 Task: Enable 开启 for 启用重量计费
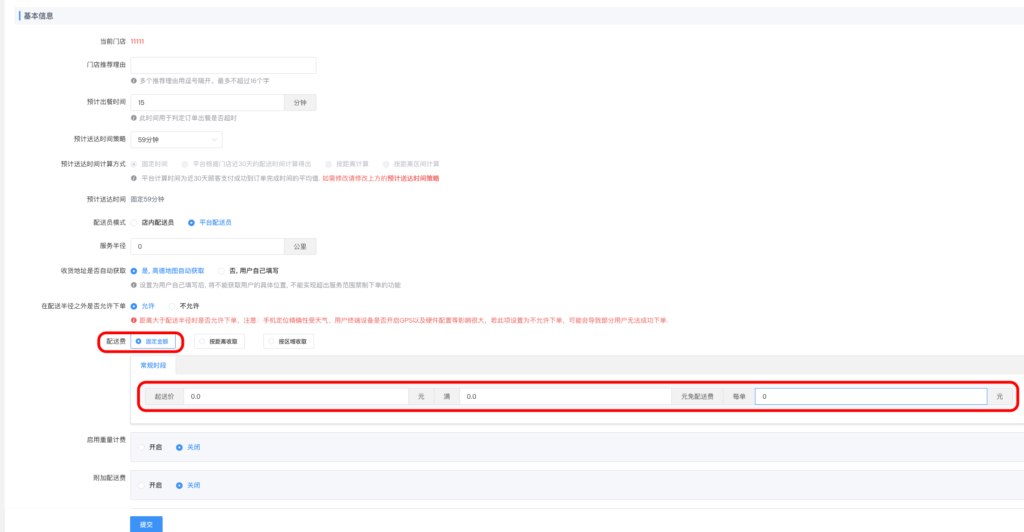pos(141,447)
